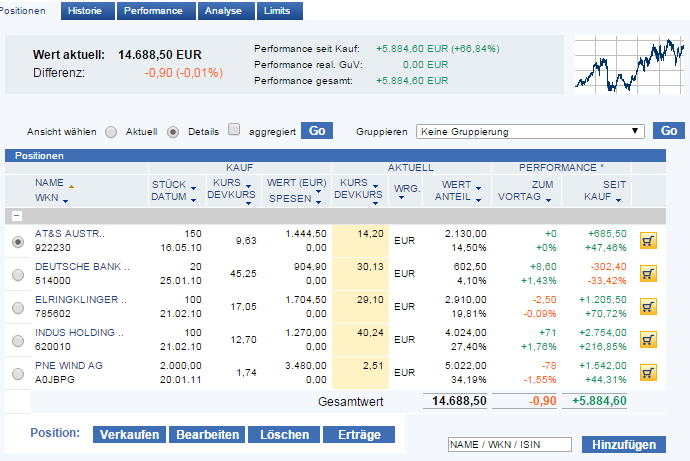Click Go button next to aggregiert
The height and width of the screenshot is (461, 690).
(x=317, y=131)
